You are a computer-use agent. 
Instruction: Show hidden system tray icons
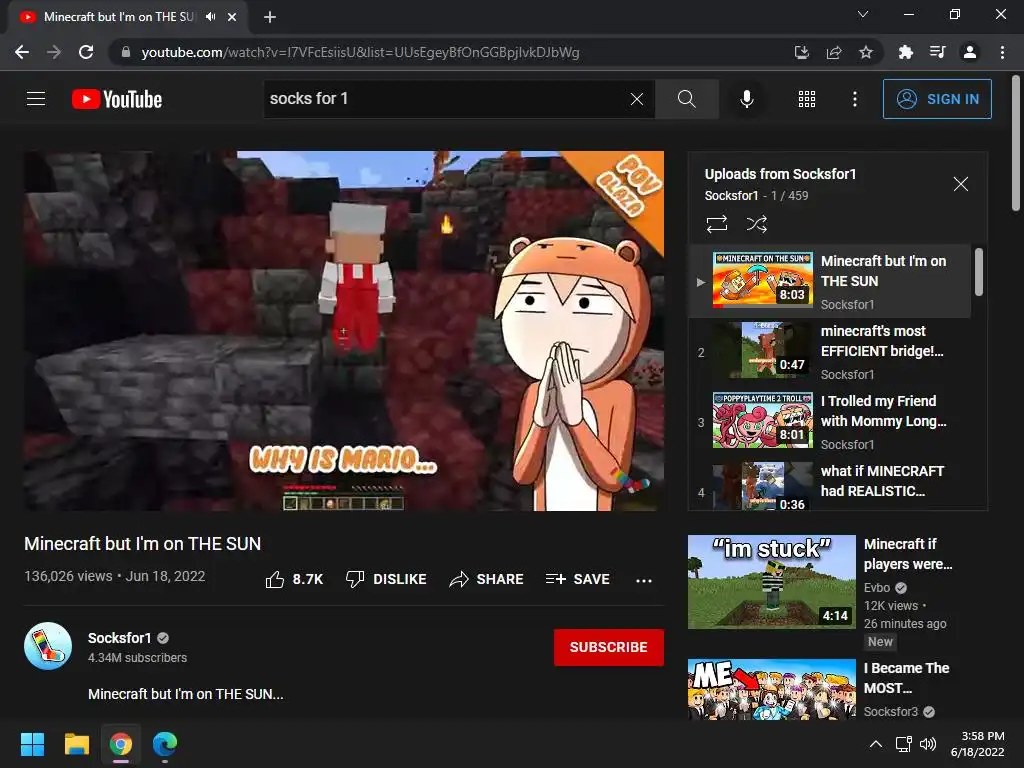[876, 744]
